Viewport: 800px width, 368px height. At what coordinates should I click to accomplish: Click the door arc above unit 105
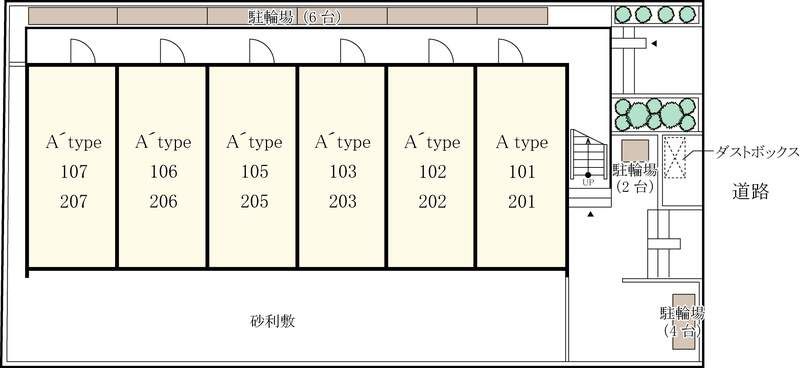click(262, 51)
